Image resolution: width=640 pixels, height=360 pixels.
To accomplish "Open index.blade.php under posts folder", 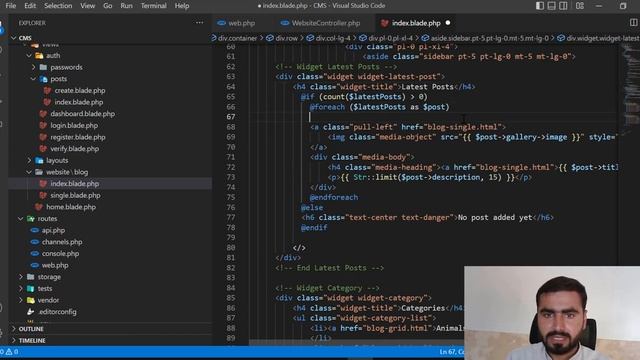I will coord(78,102).
